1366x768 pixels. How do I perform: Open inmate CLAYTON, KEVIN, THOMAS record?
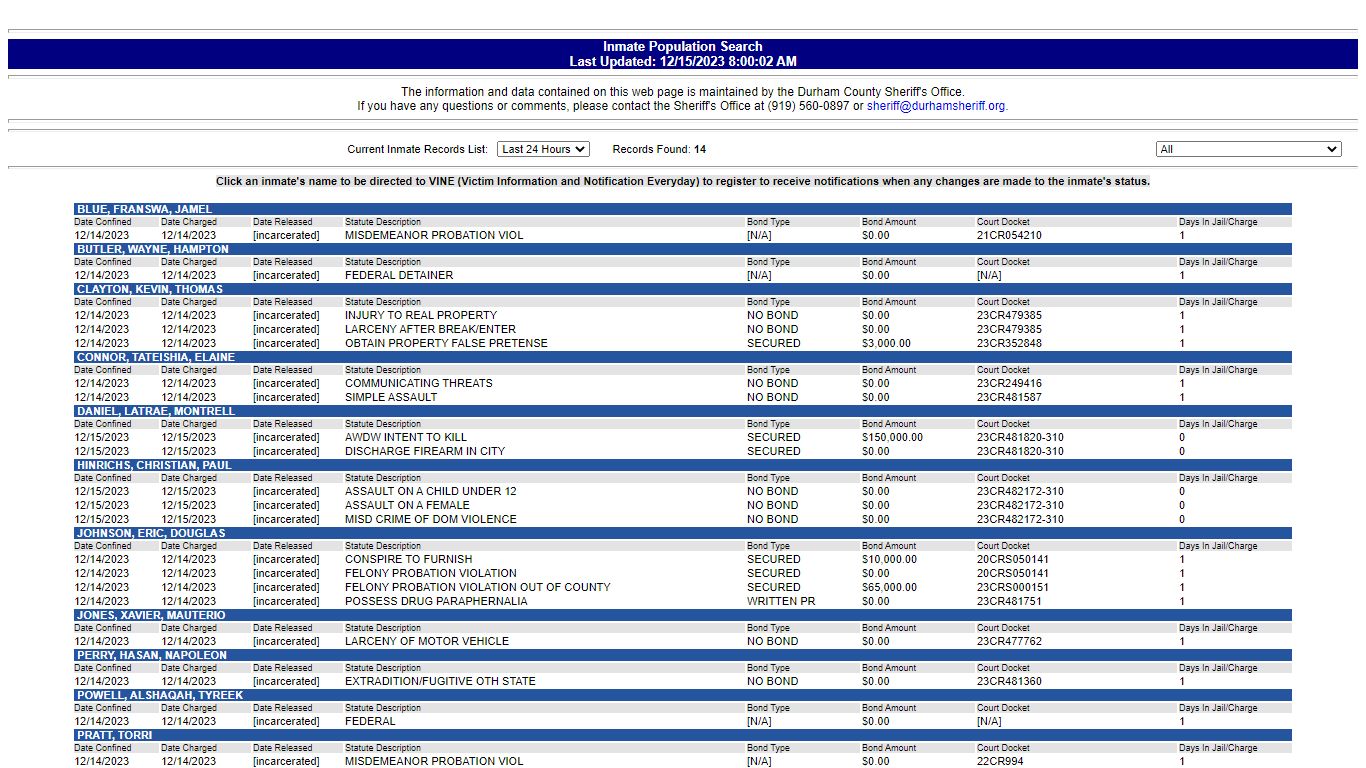click(x=149, y=289)
